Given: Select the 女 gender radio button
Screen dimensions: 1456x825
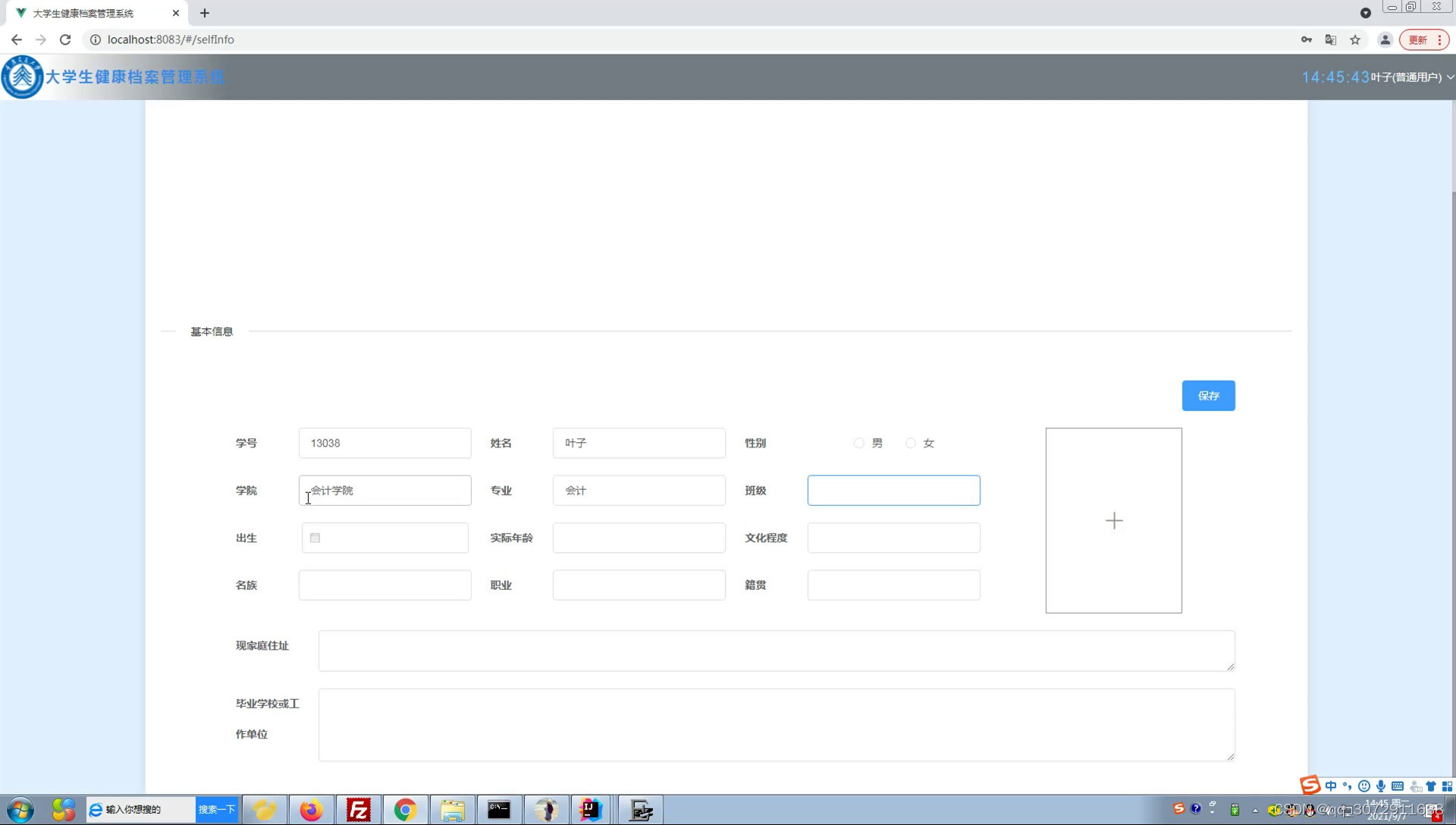Looking at the screenshot, I should coord(911,443).
